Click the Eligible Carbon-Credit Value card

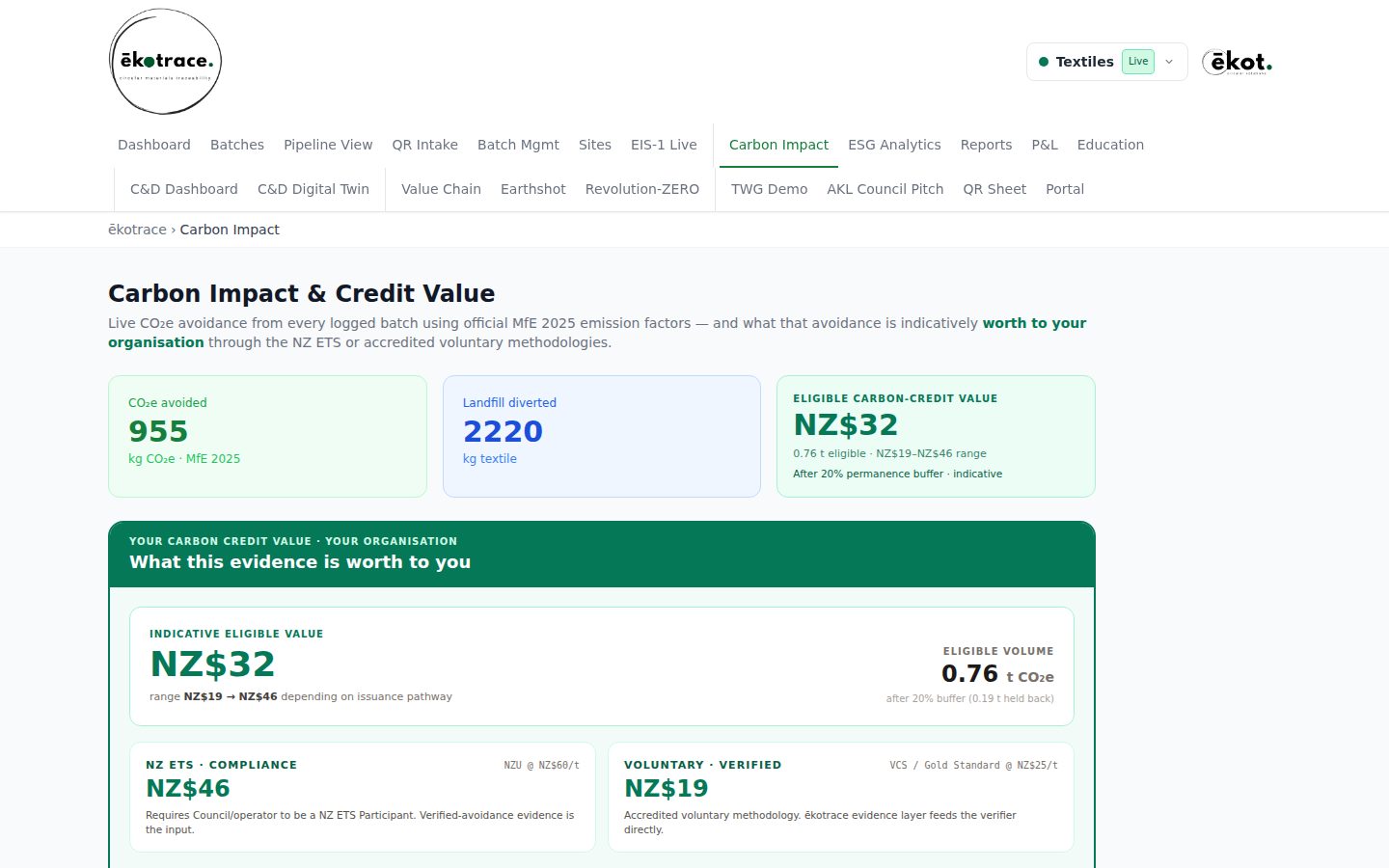coord(936,436)
